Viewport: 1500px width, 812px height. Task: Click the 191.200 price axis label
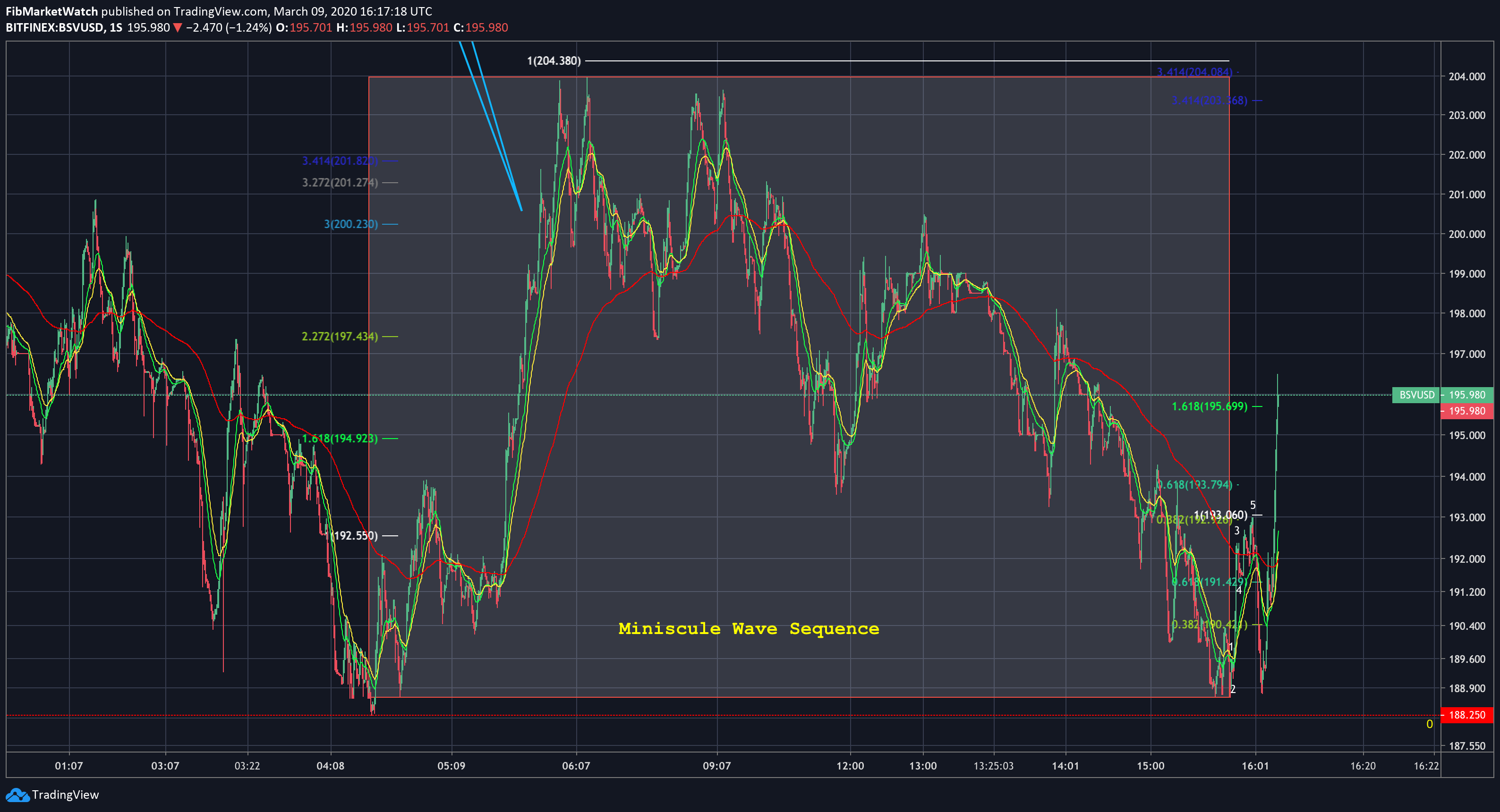click(x=1467, y=592)
